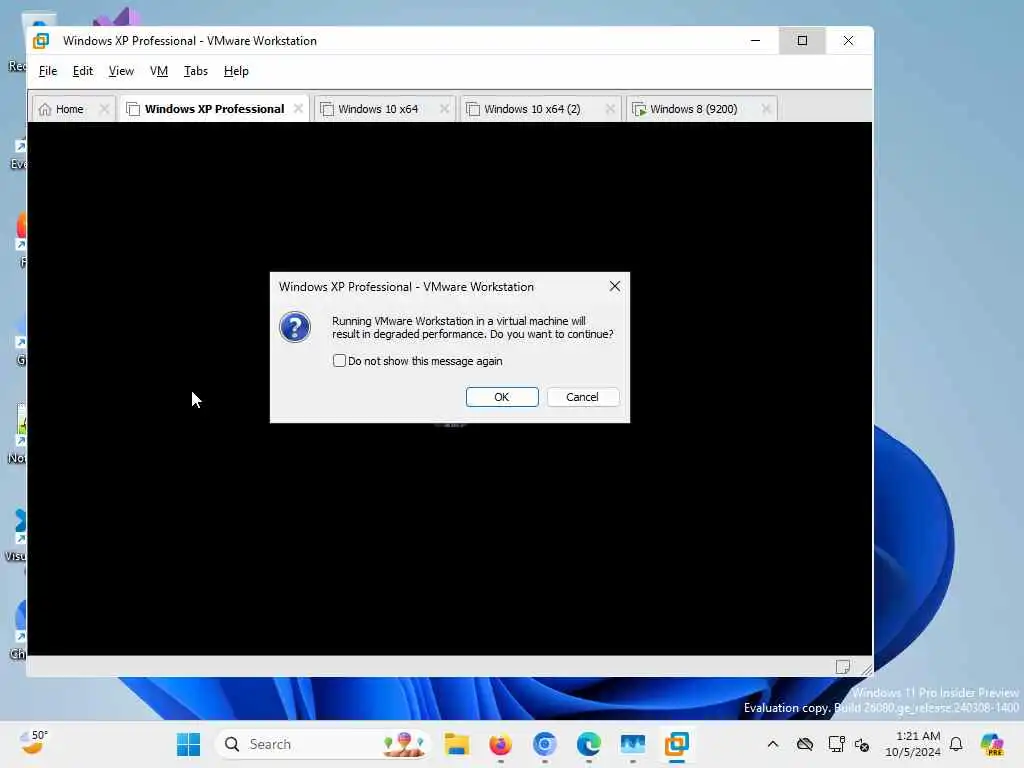Open the clock showing 1:21 AM
This screenshot has height=768, width=1024.
(912, 744)
